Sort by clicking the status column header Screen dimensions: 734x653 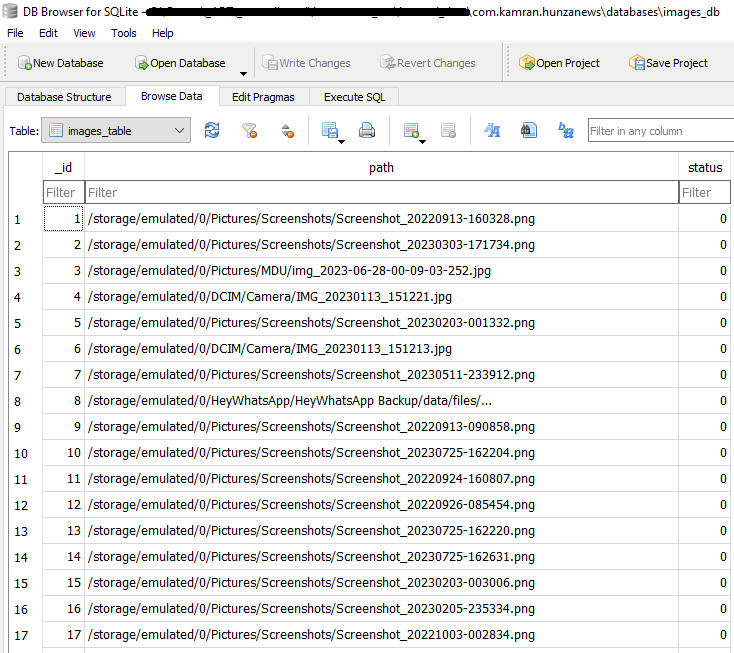click(x=705, y=167)
